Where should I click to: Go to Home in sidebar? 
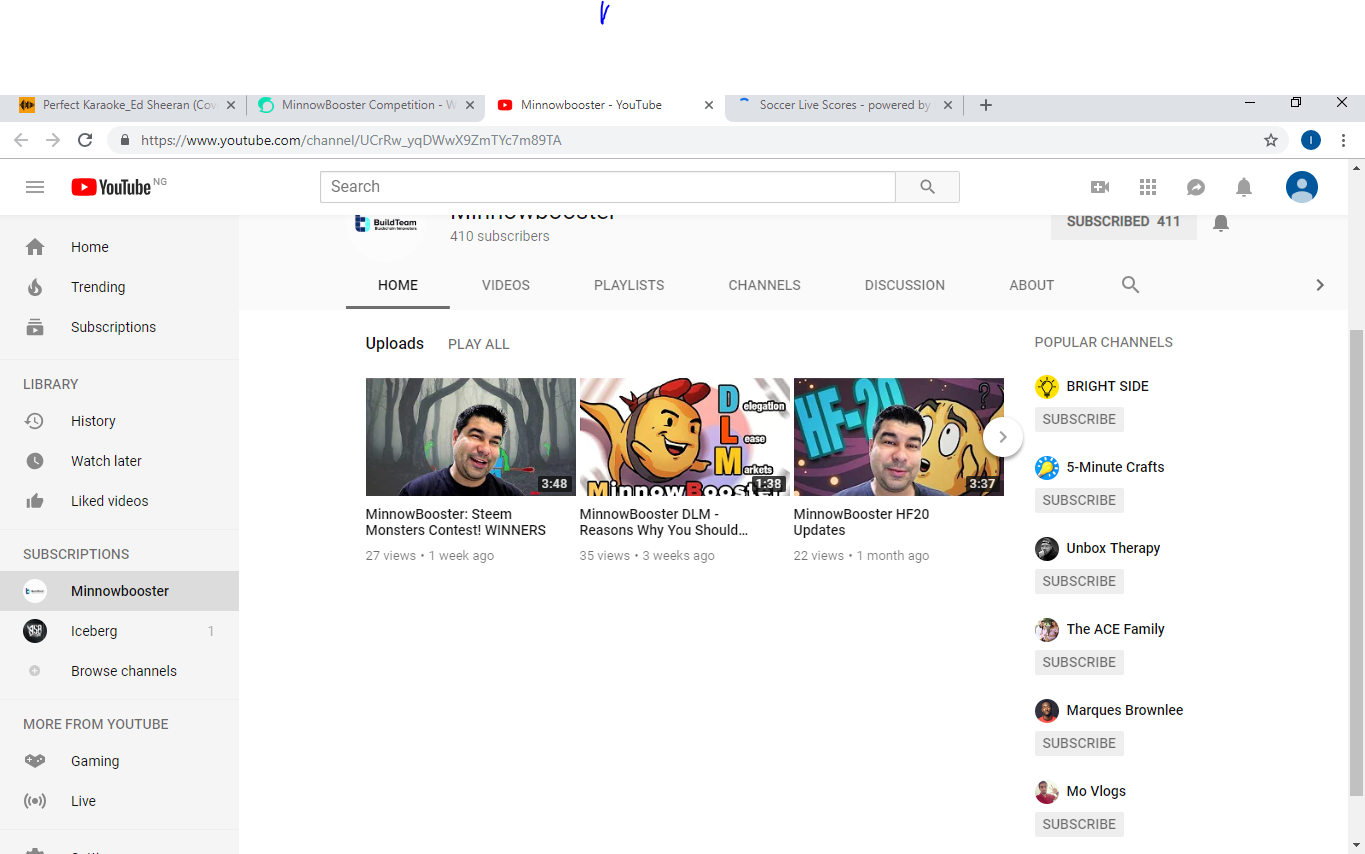click(119, 247)
